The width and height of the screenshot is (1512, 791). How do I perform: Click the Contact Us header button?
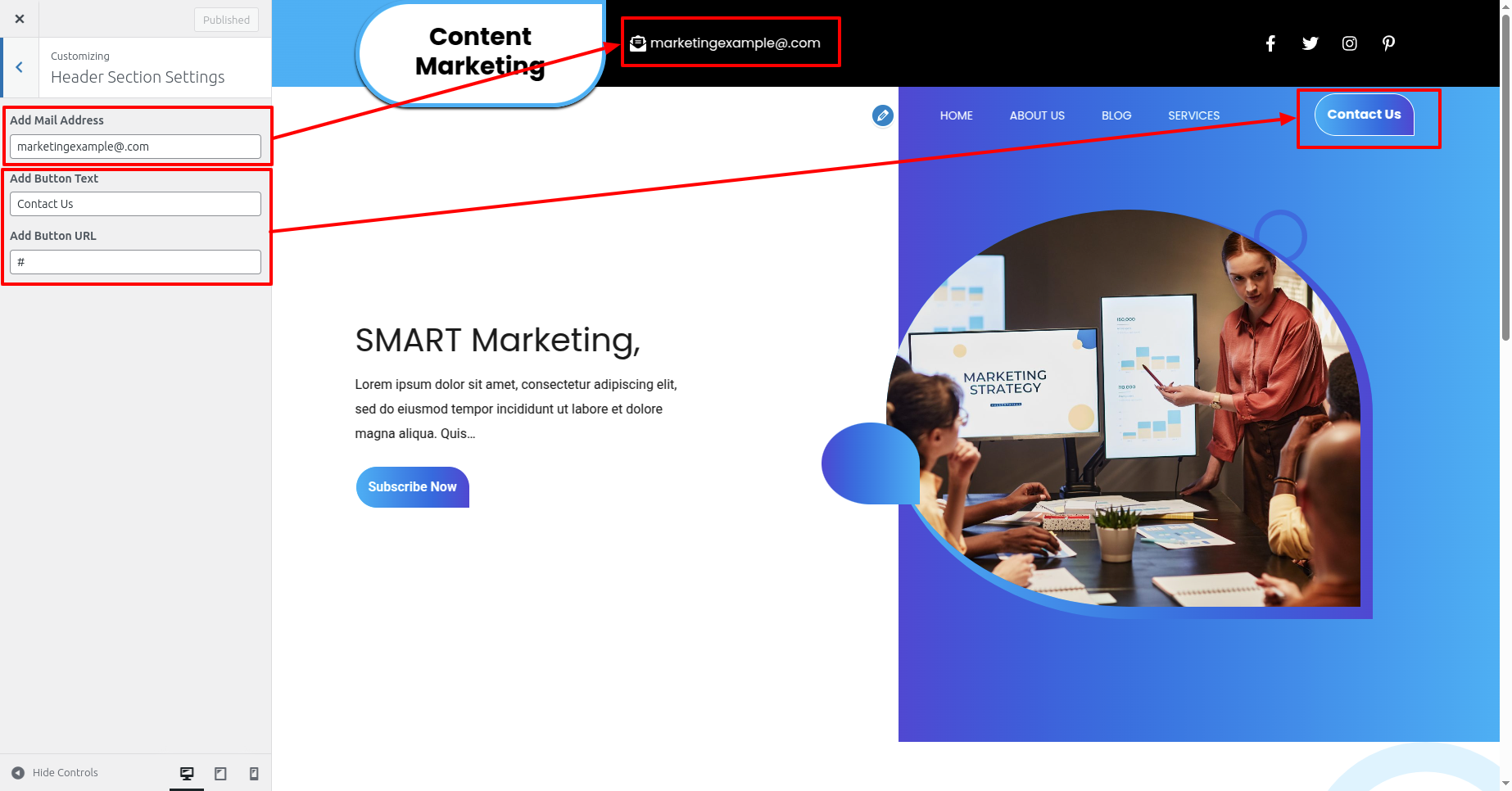(1364, 115)
